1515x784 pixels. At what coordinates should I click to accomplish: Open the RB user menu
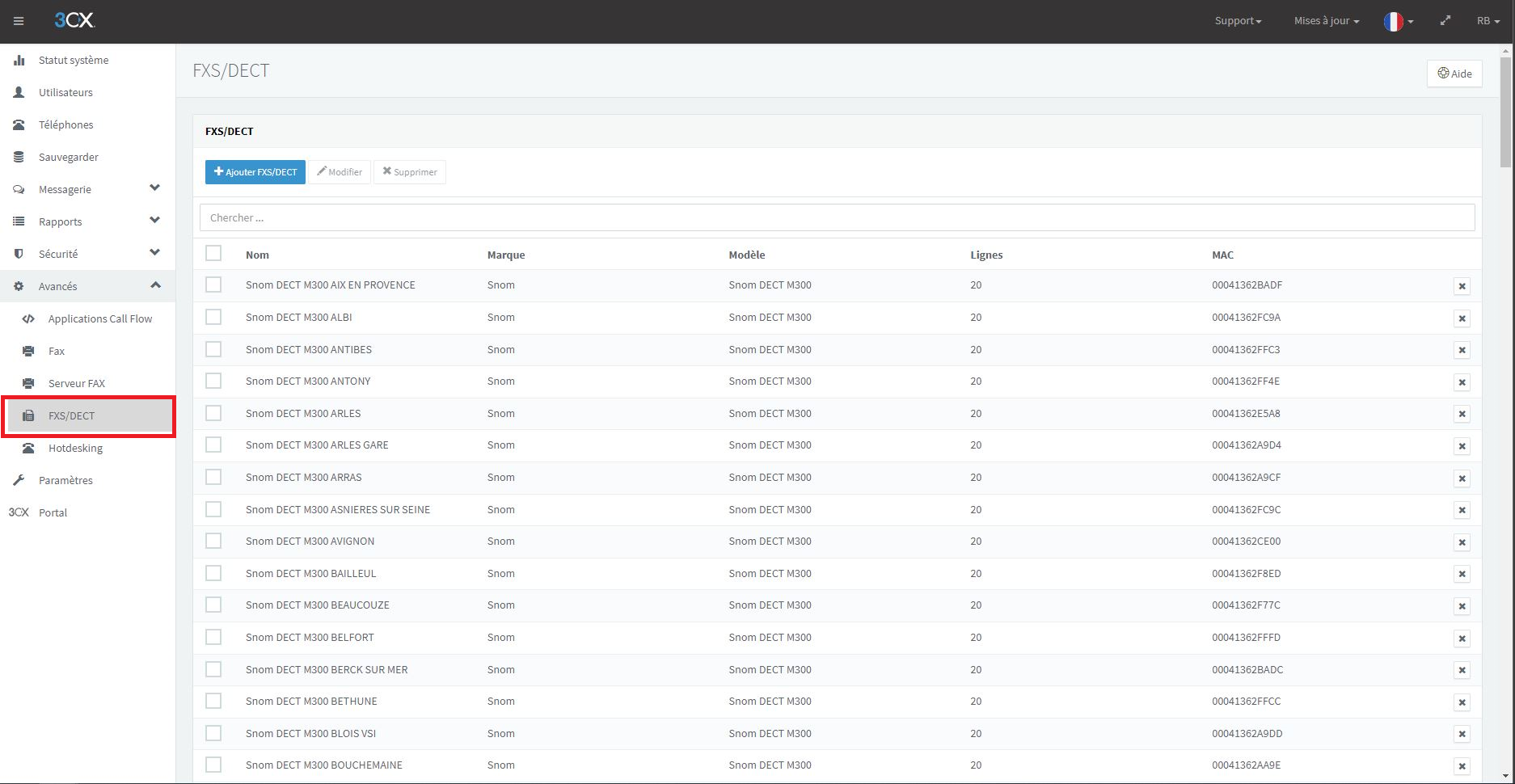pyautogui.click(x=1488, y=21)
